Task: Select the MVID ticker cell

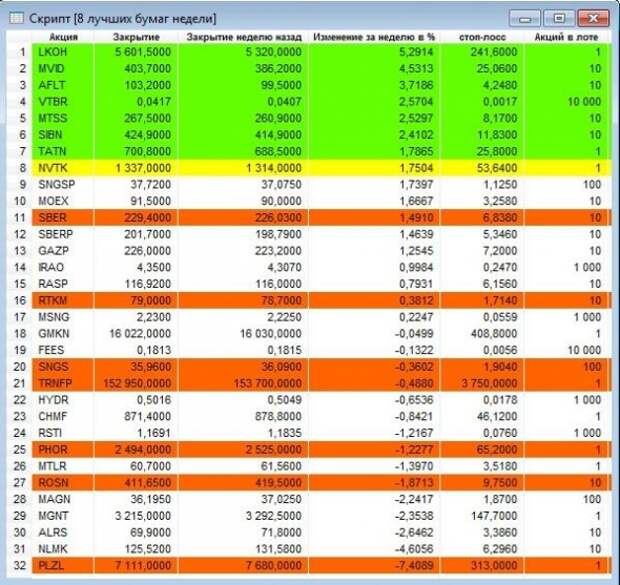Action: [x=63, y=68]
